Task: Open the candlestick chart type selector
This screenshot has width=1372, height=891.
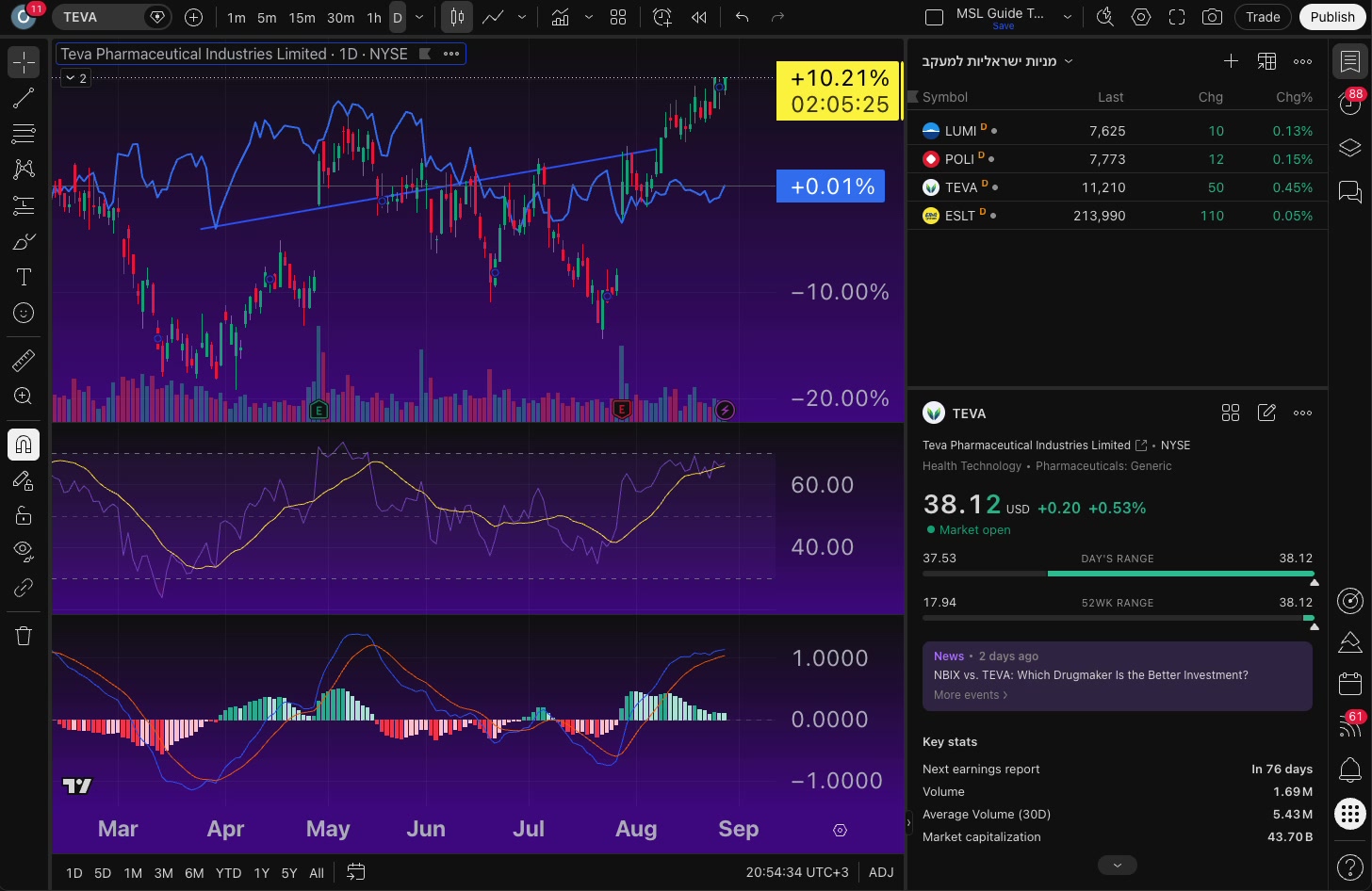Action: point(457,17)
